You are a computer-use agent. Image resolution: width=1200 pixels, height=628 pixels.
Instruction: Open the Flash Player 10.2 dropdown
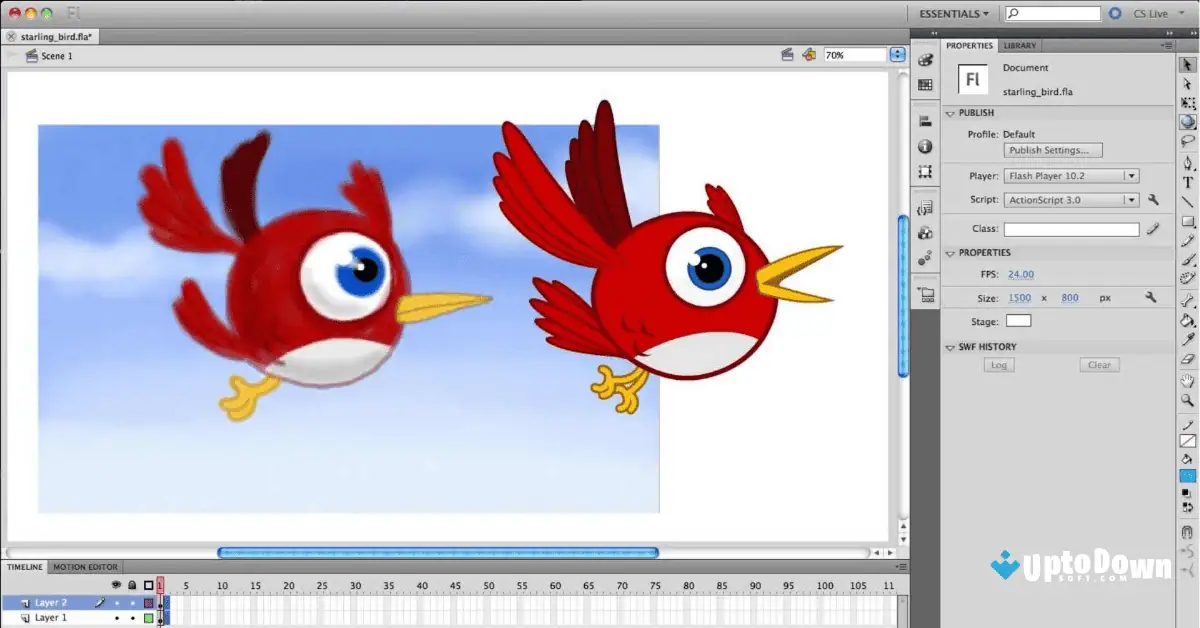[1132, 175]
